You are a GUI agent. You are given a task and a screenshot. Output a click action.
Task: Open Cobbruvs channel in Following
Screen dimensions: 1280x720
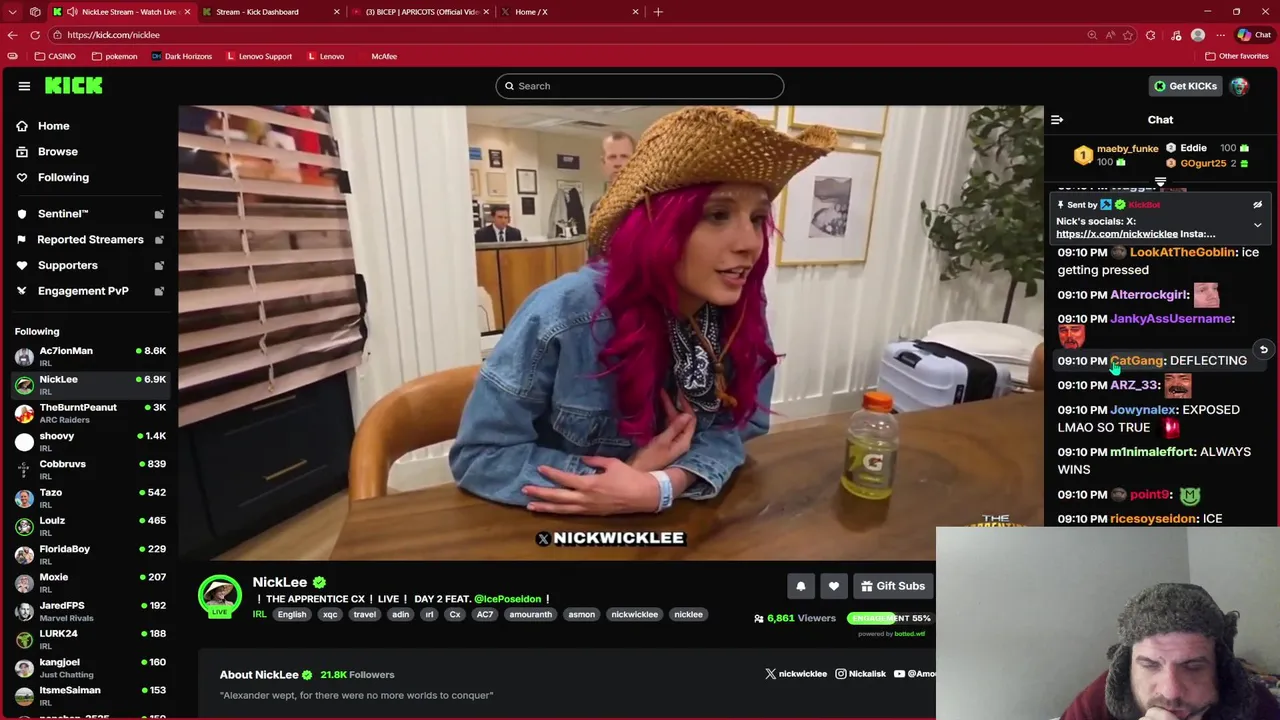click(x=90, y=469)
